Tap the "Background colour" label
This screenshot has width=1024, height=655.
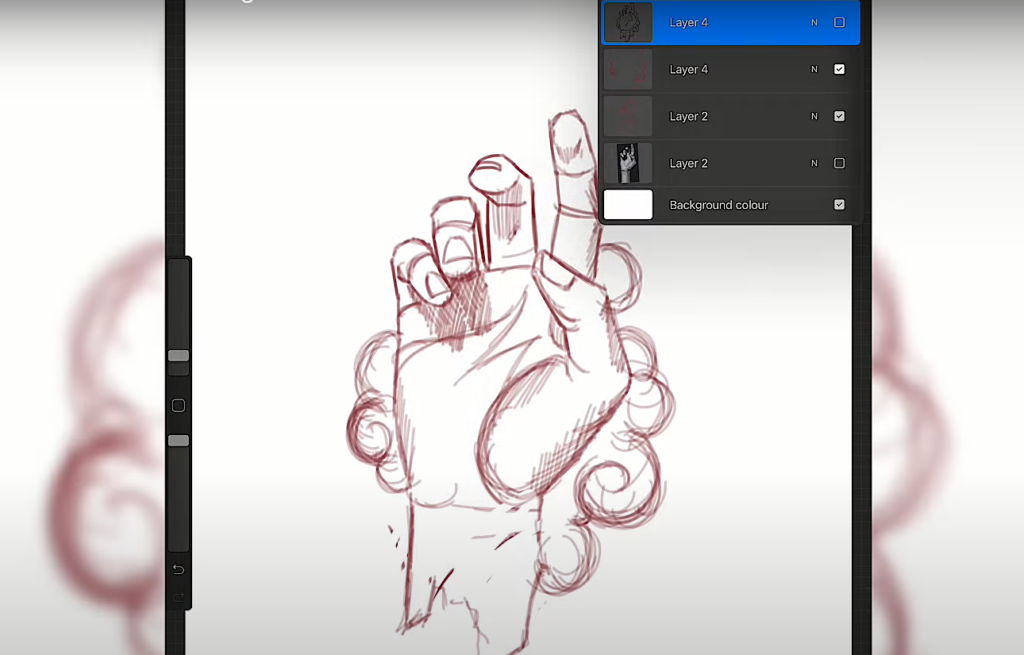click(718, 205)
